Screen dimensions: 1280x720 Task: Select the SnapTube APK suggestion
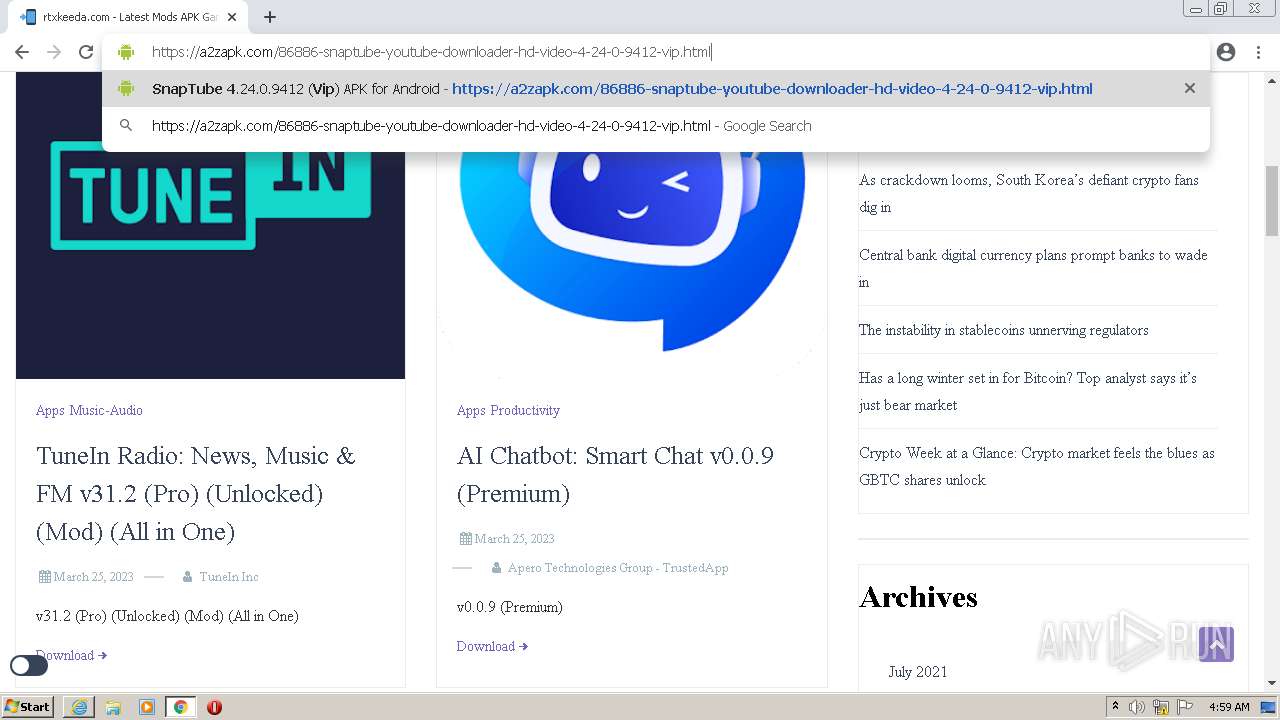[655, 88]
